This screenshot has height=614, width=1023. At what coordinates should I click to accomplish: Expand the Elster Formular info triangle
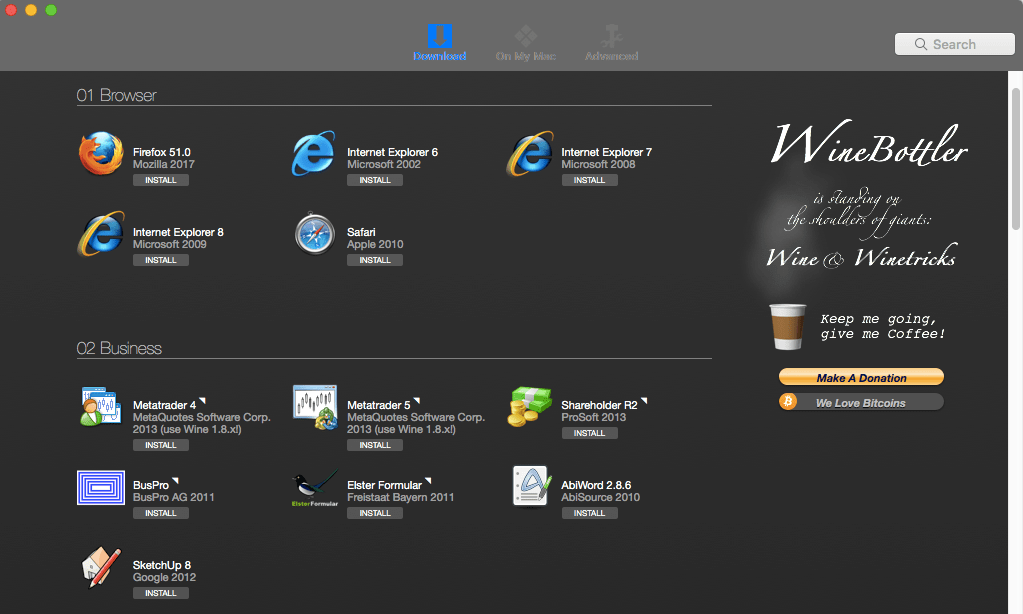click(428, 481)
